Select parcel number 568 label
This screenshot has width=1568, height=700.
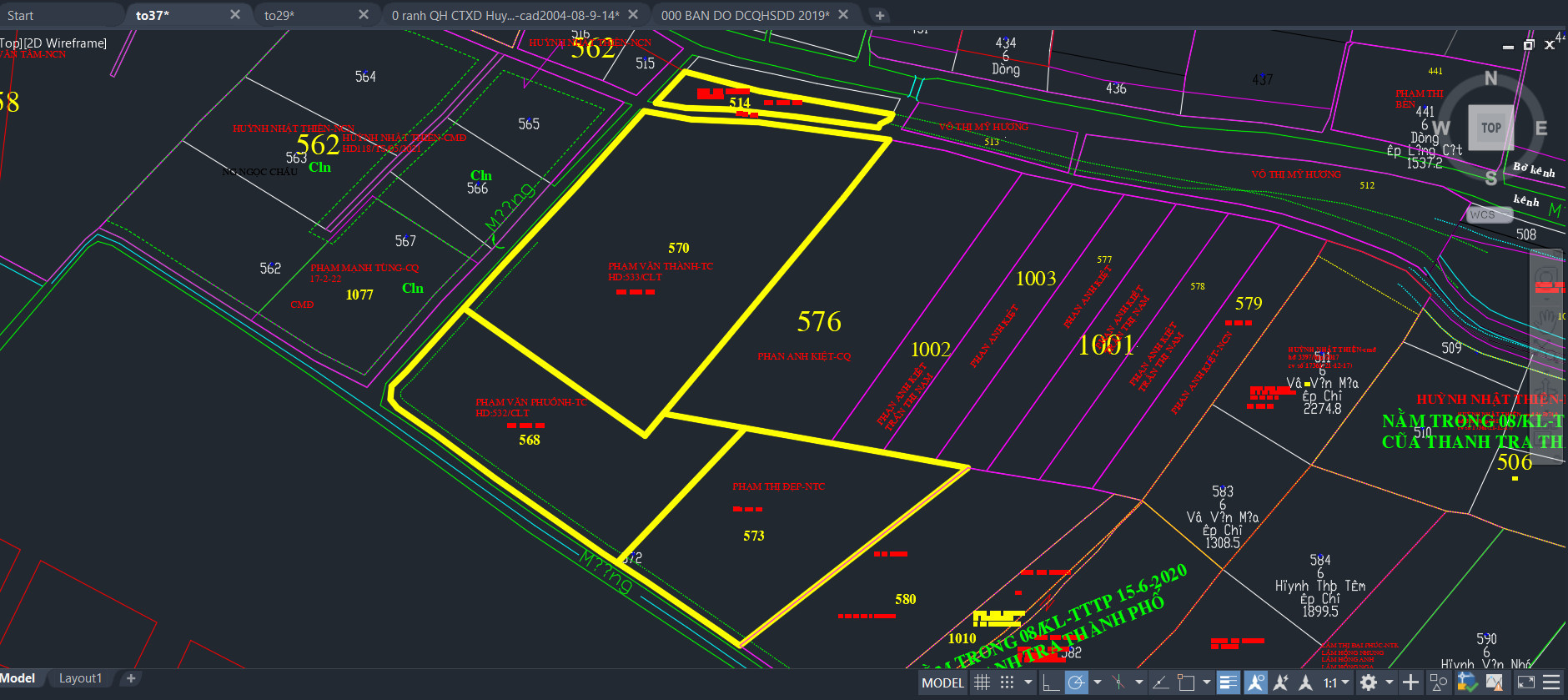click(x=530, y=440)
